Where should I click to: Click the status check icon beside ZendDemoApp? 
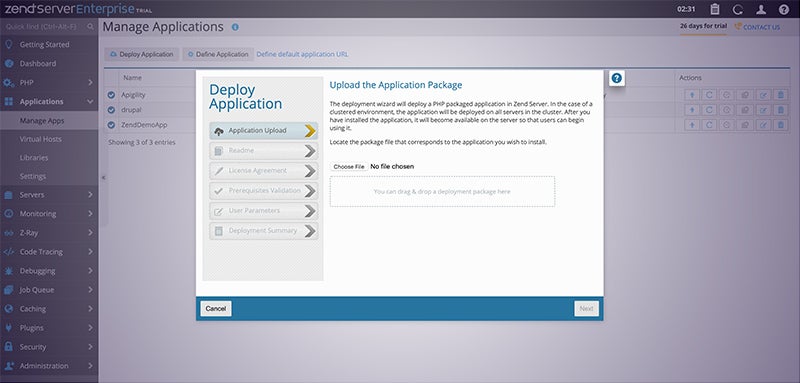pos(111,124)
